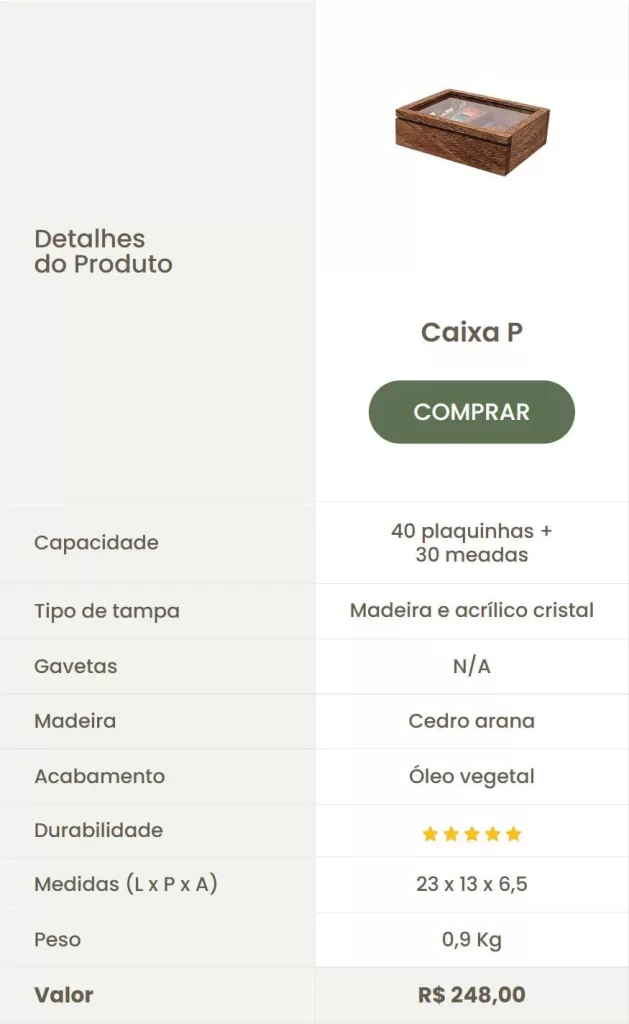Click the 0,9 Kg weight value
Image resolution: width=629 pixels, height=1024 pixels.
[471, 940]
